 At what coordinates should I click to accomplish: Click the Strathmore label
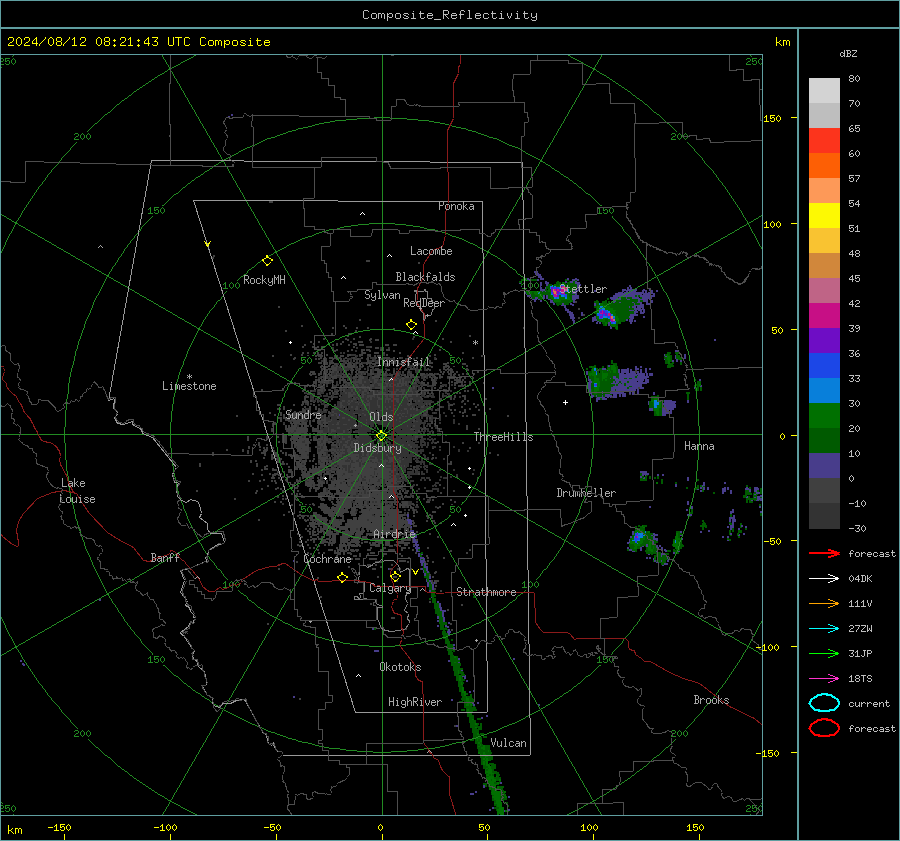pos(486,592)
